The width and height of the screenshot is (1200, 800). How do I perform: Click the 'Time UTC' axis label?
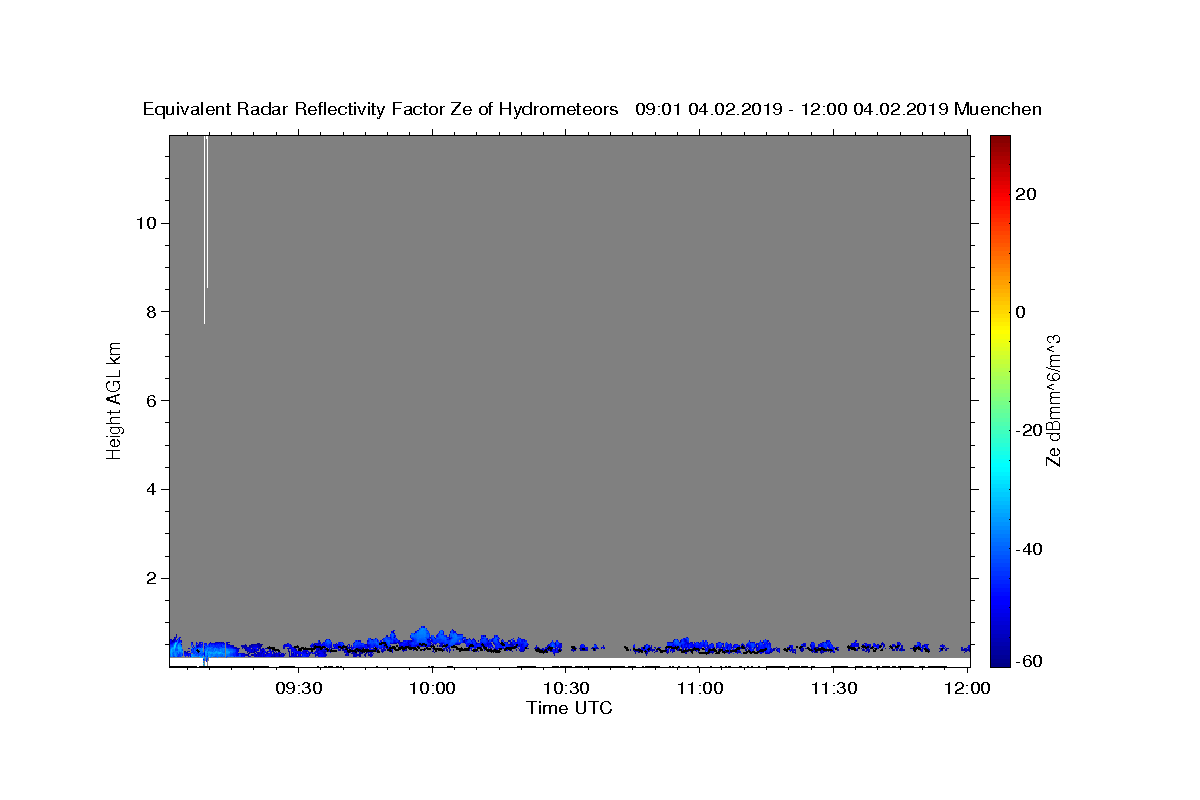[x=569, y=708]
